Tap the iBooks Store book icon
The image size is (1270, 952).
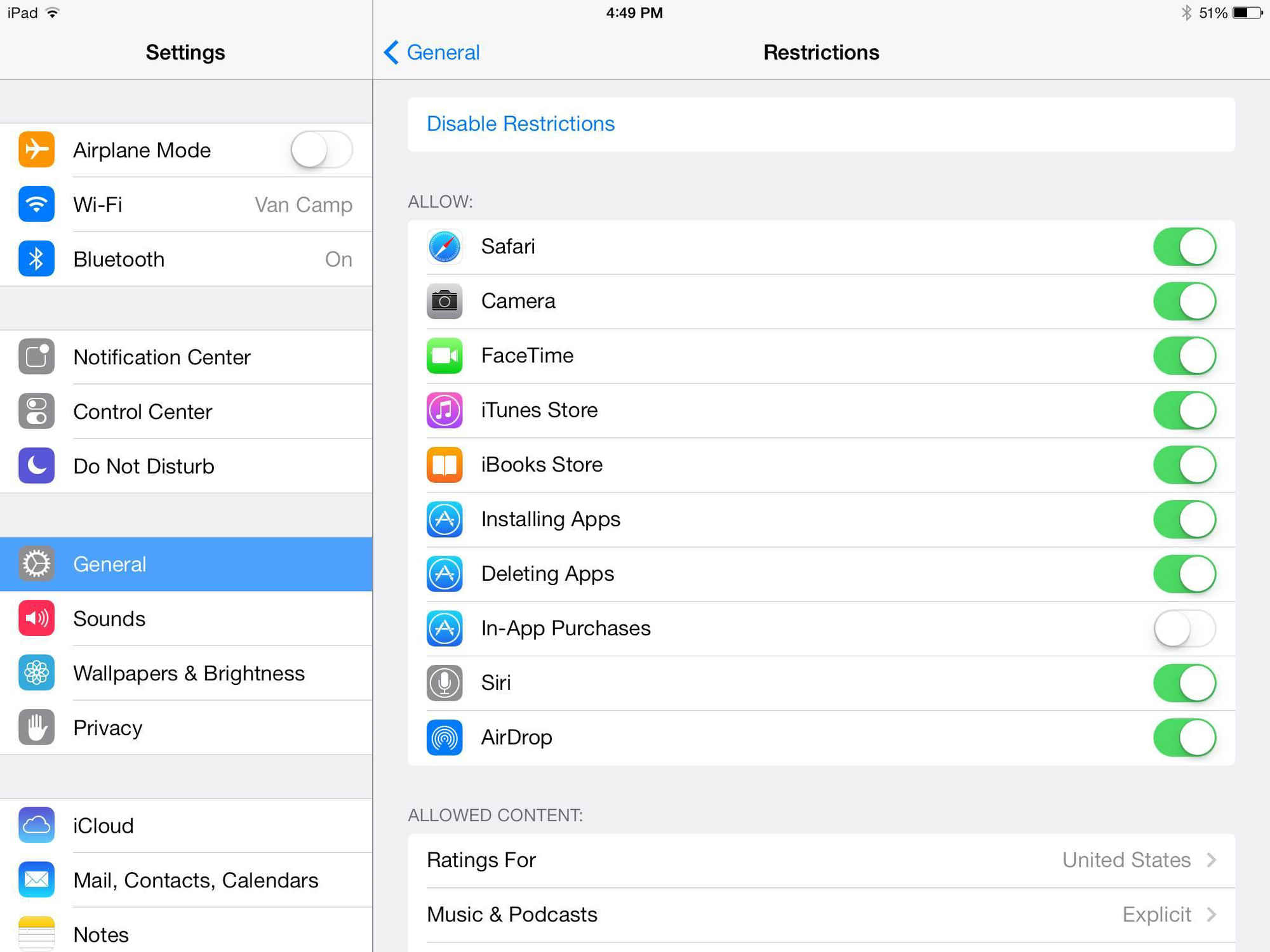[x=444, y=465]
